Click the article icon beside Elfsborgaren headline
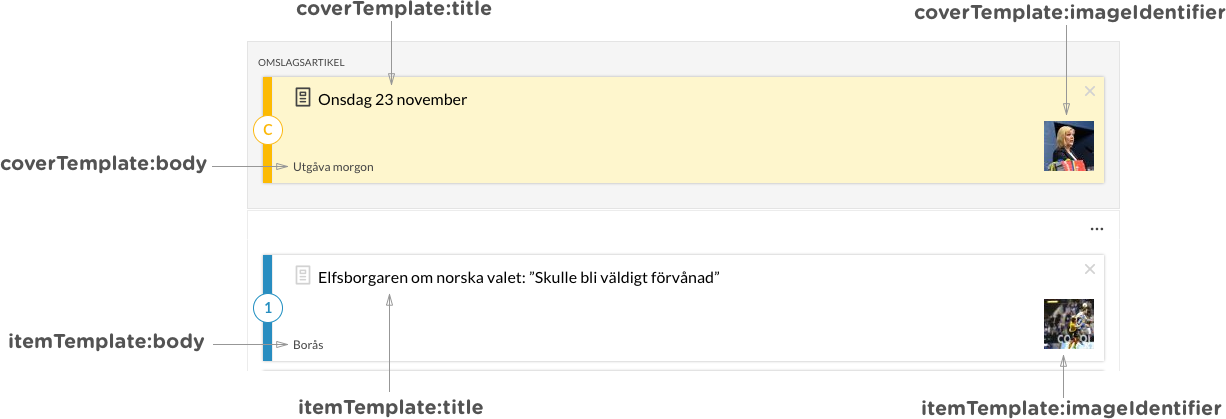 pyautogui.click(x=303, y=276)
